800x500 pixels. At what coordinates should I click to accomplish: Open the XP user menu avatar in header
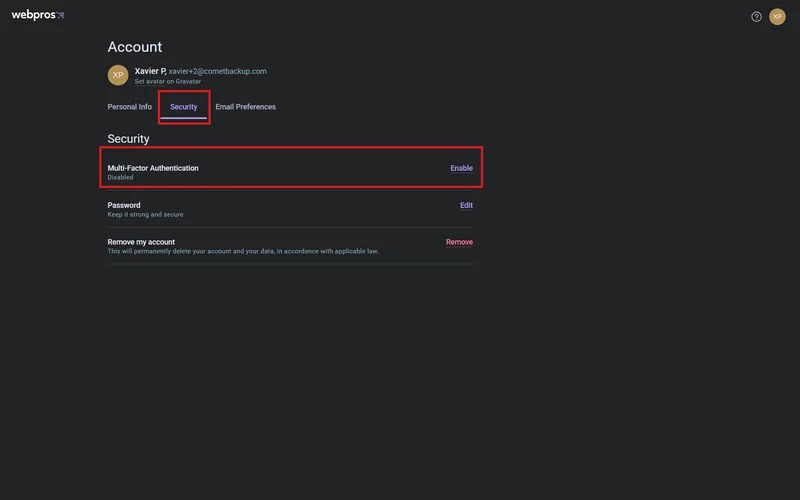click(777, 17)
